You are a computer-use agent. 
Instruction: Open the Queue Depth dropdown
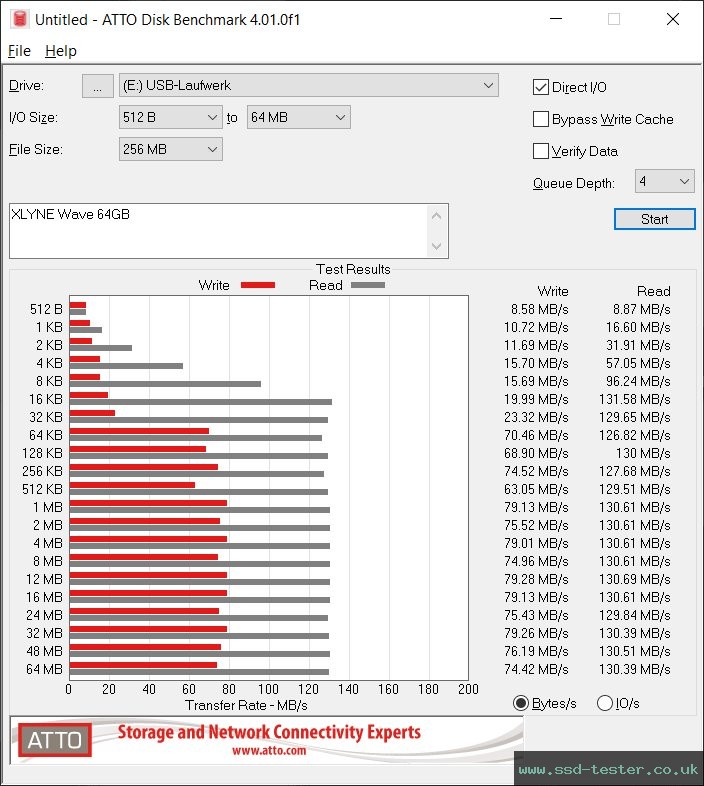pos(664,181)
